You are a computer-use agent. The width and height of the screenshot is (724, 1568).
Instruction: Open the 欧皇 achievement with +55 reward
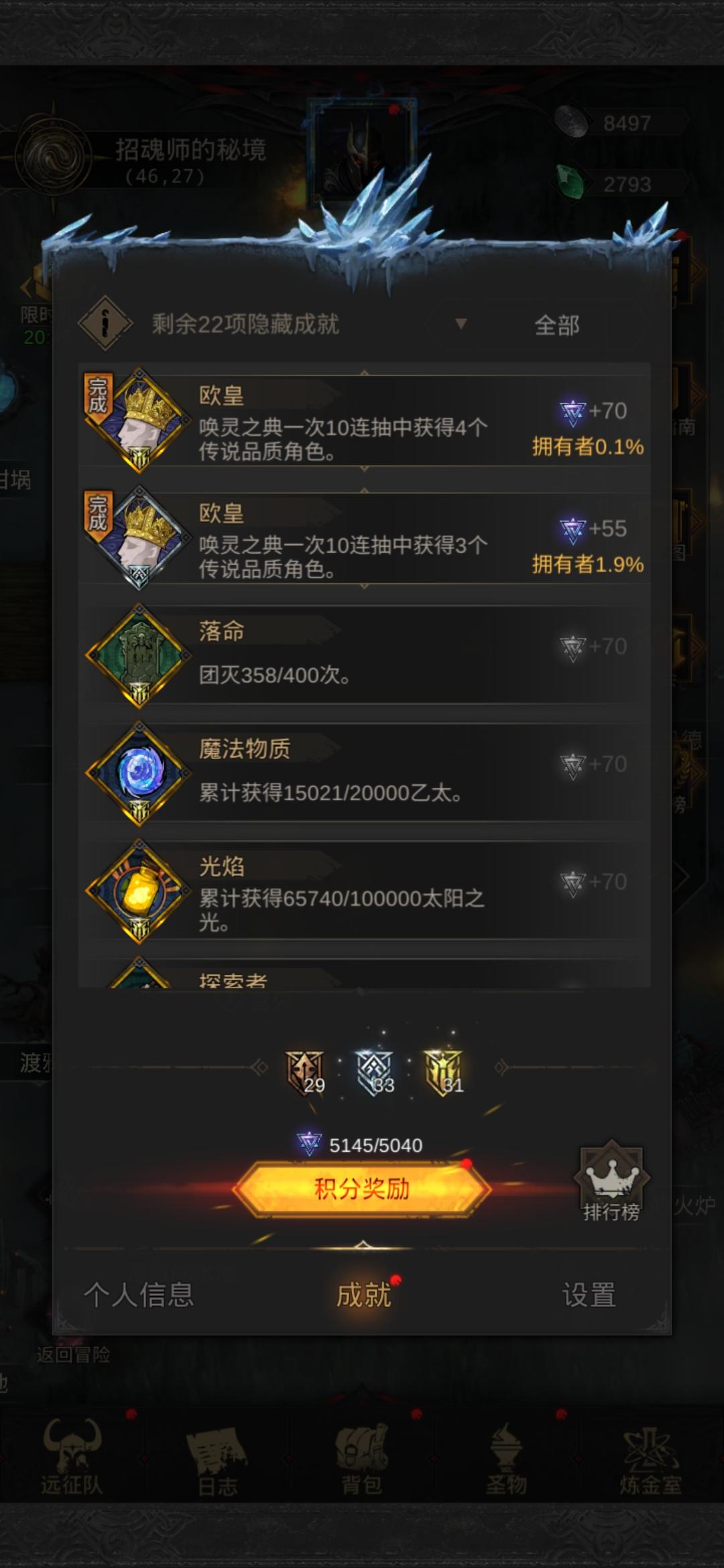tap(364, 538)
